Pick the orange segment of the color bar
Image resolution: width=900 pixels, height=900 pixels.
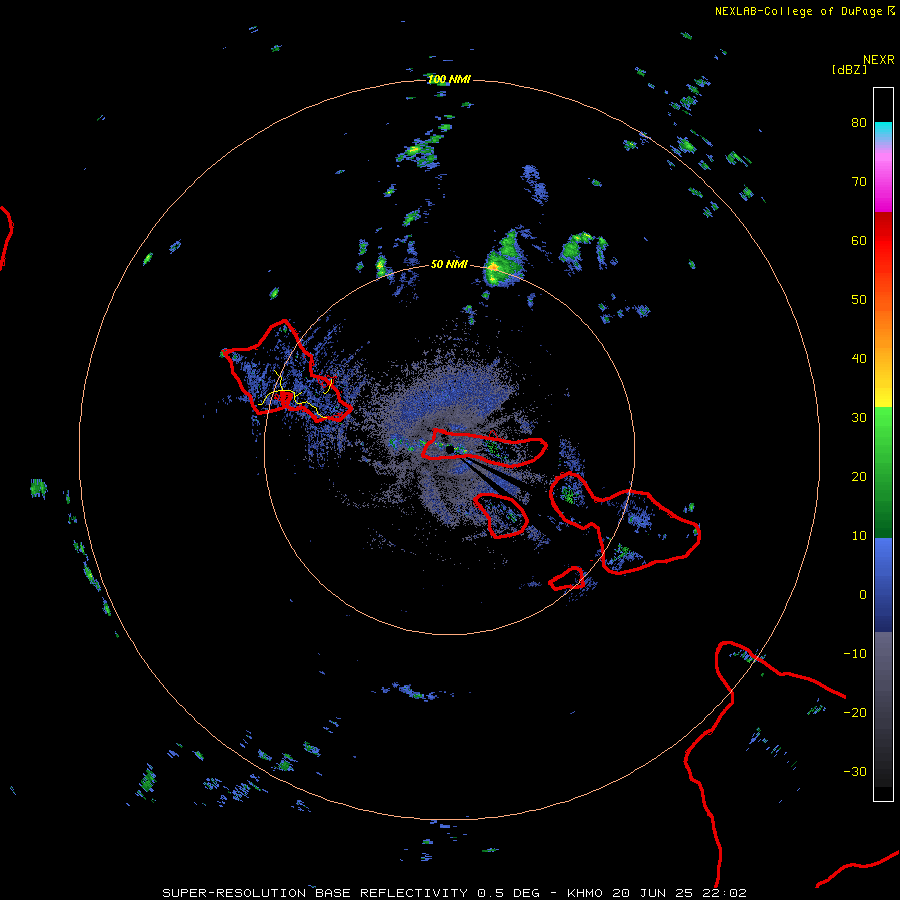coord(883,327)
